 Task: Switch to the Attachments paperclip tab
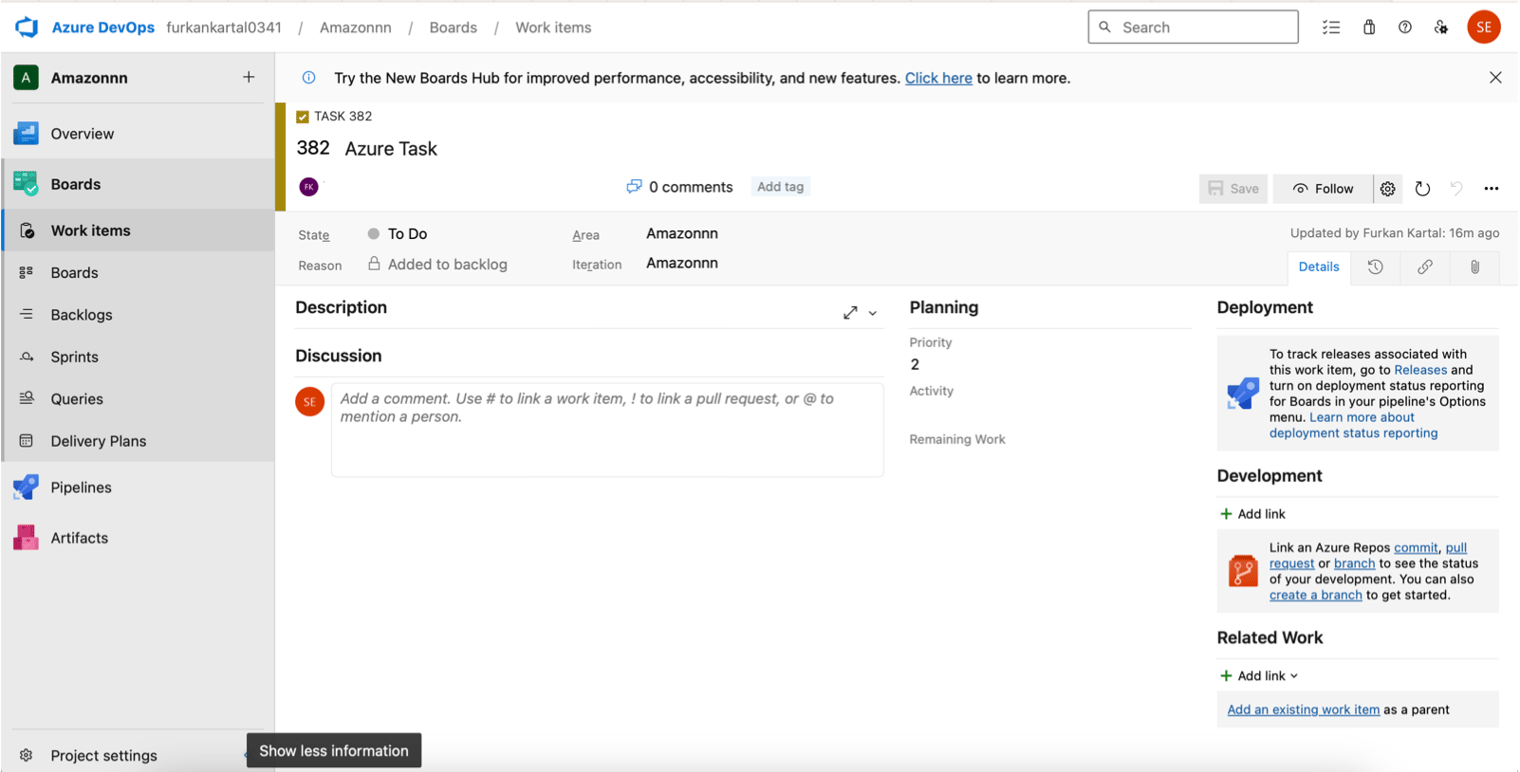coord(1474,267)
